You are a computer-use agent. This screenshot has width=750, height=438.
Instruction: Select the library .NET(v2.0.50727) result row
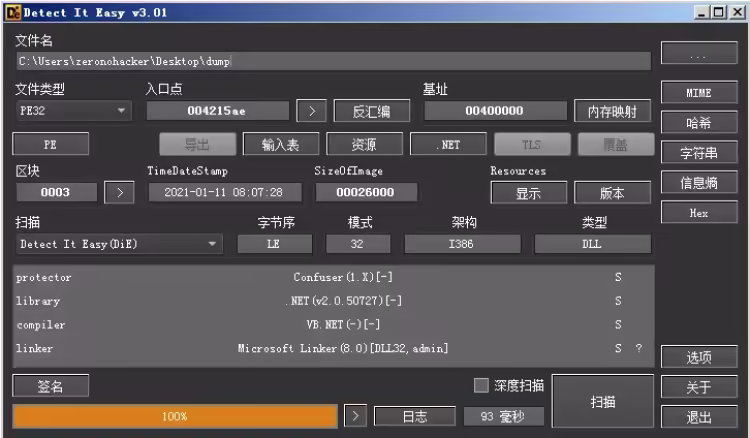[x=333, y=301]
